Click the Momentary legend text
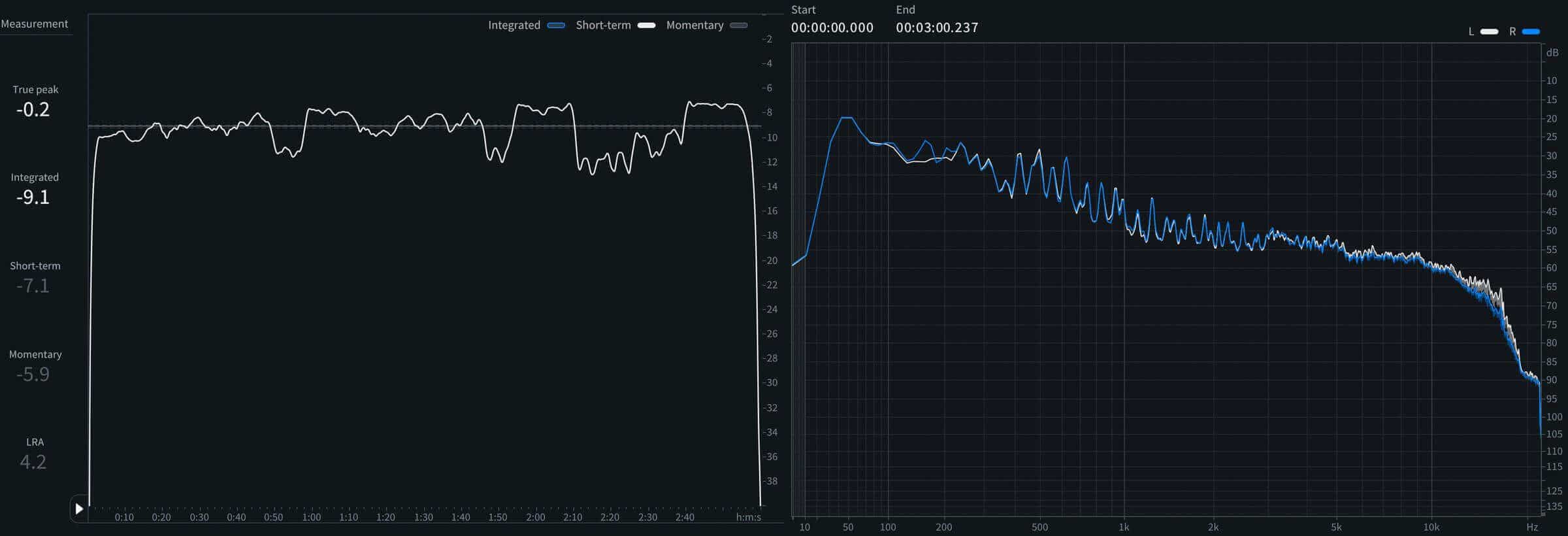Screen dimensions: 1568x536 (x=694, y=25)
